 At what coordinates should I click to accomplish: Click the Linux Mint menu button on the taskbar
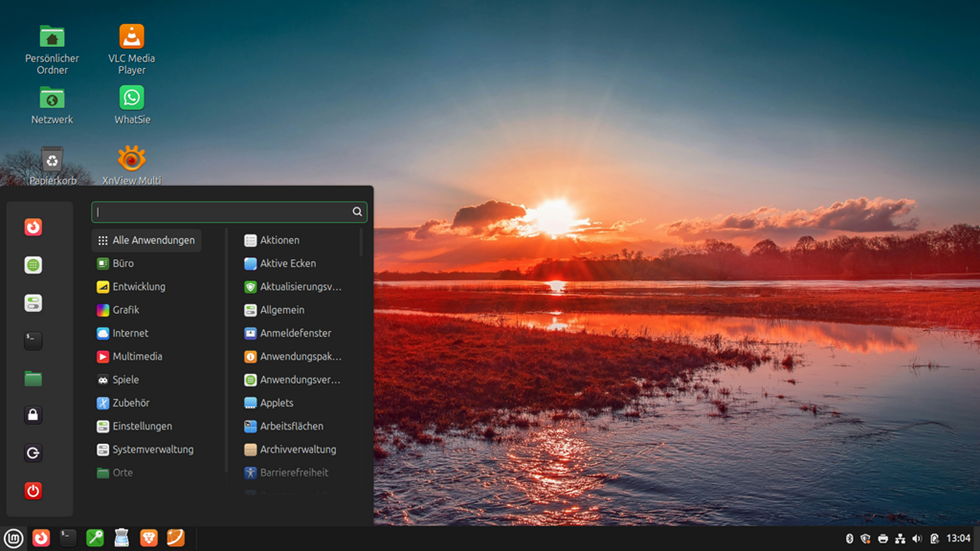pos(13,538)
